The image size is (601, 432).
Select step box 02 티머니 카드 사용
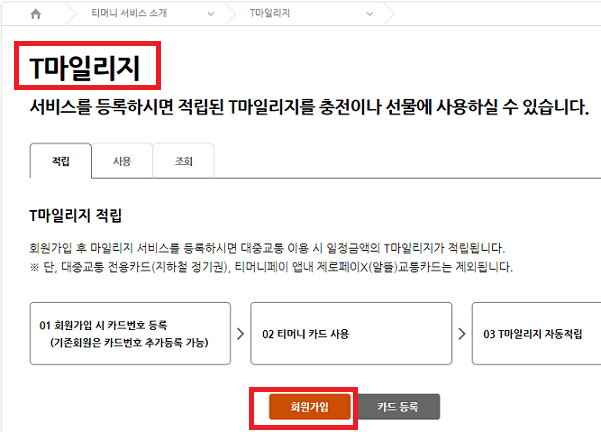point(351,333)
